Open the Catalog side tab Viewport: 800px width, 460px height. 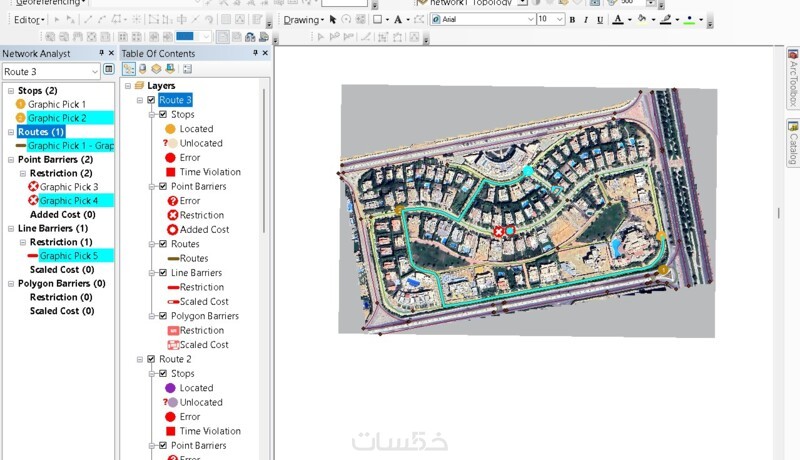[792, 142]
